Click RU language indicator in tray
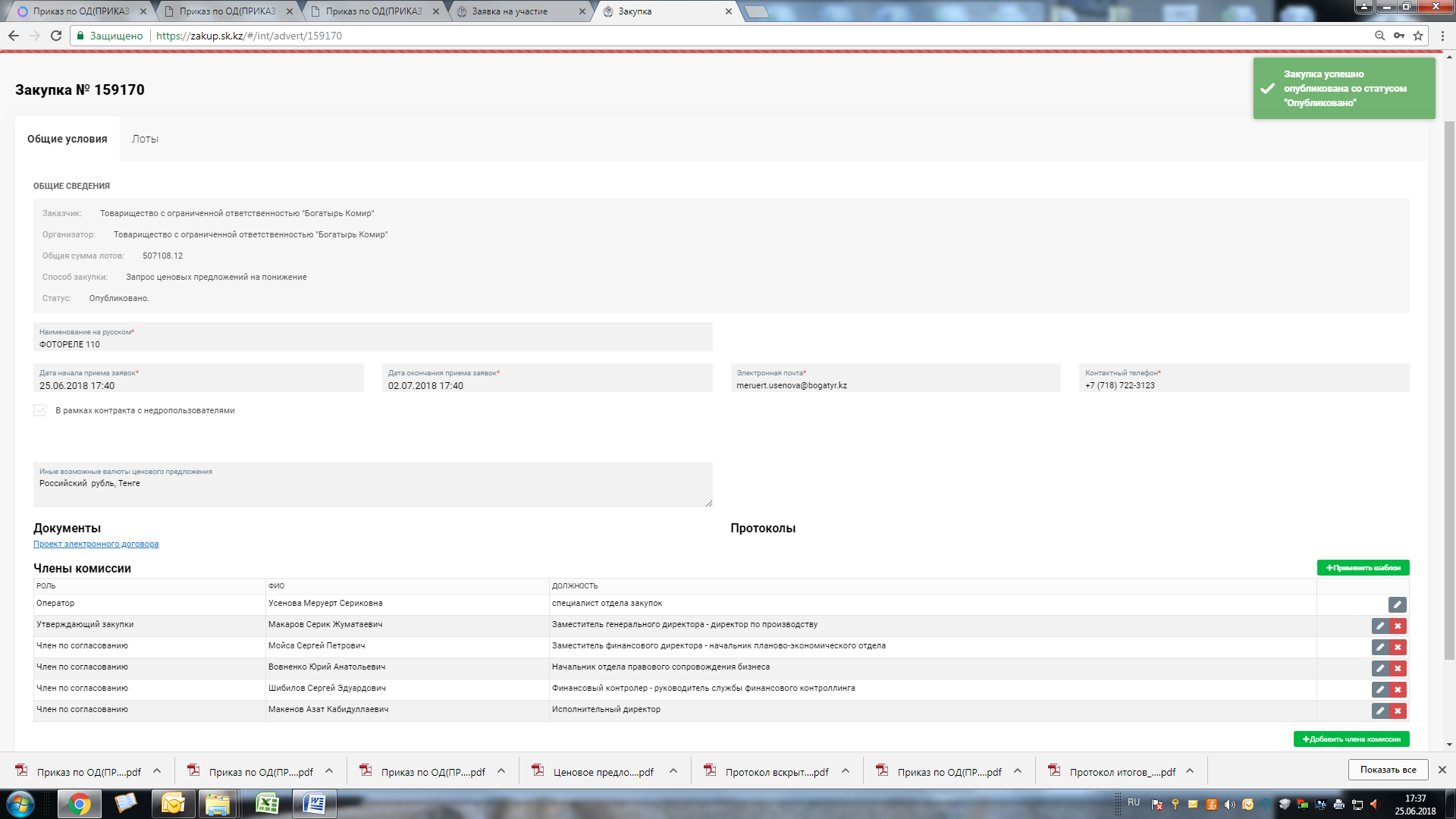The image size is (1456, 819). click(x=1133, y=802)
